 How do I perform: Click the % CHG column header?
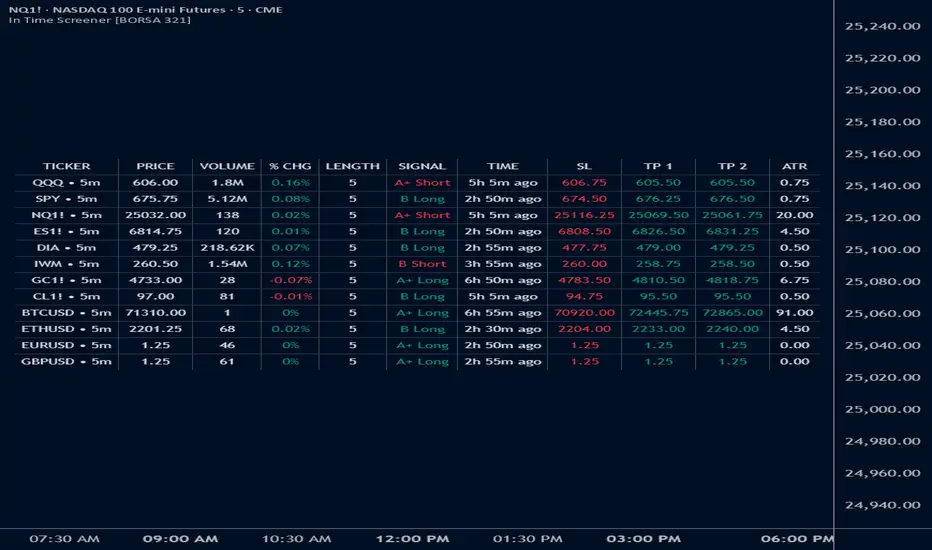tap(290, 166)
